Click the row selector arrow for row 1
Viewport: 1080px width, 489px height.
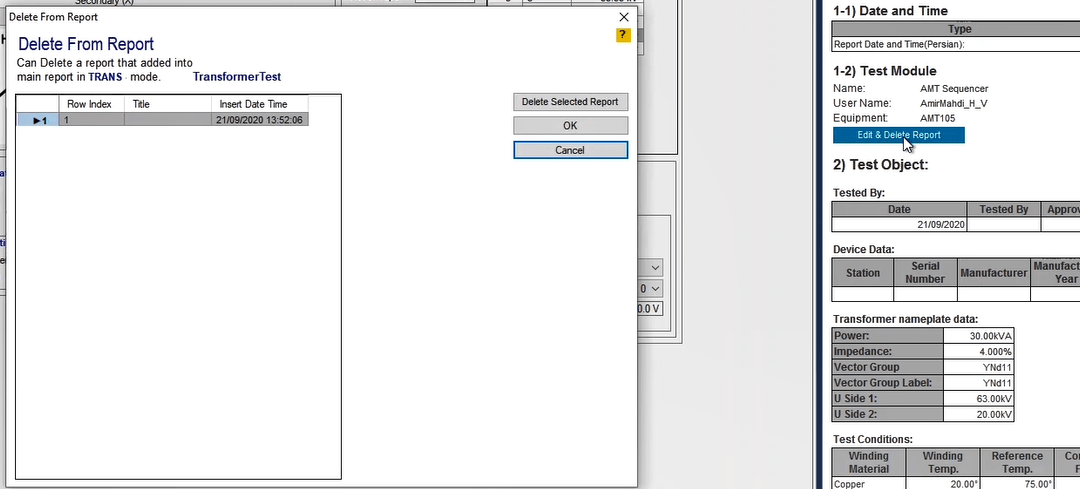coord(39,120)
